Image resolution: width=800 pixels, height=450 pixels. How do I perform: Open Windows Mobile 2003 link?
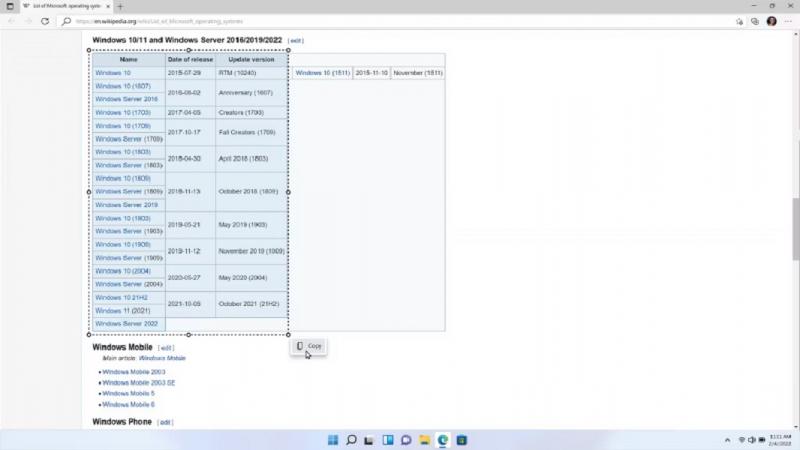134,372
